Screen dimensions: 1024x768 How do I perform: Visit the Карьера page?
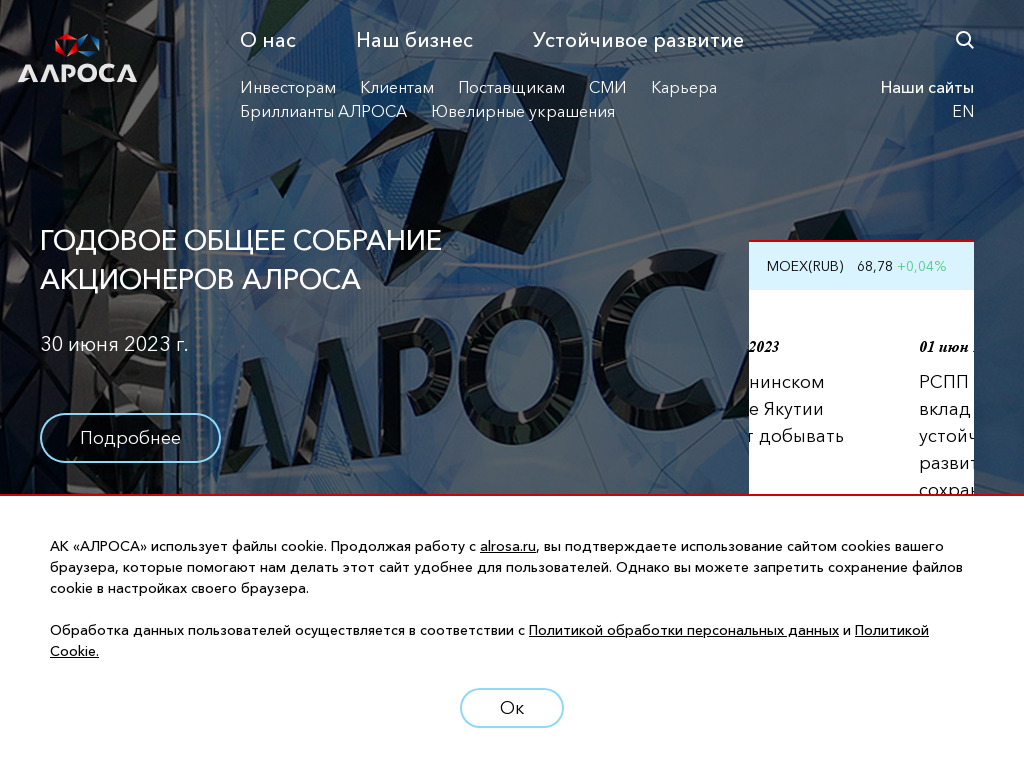[684, 88]
